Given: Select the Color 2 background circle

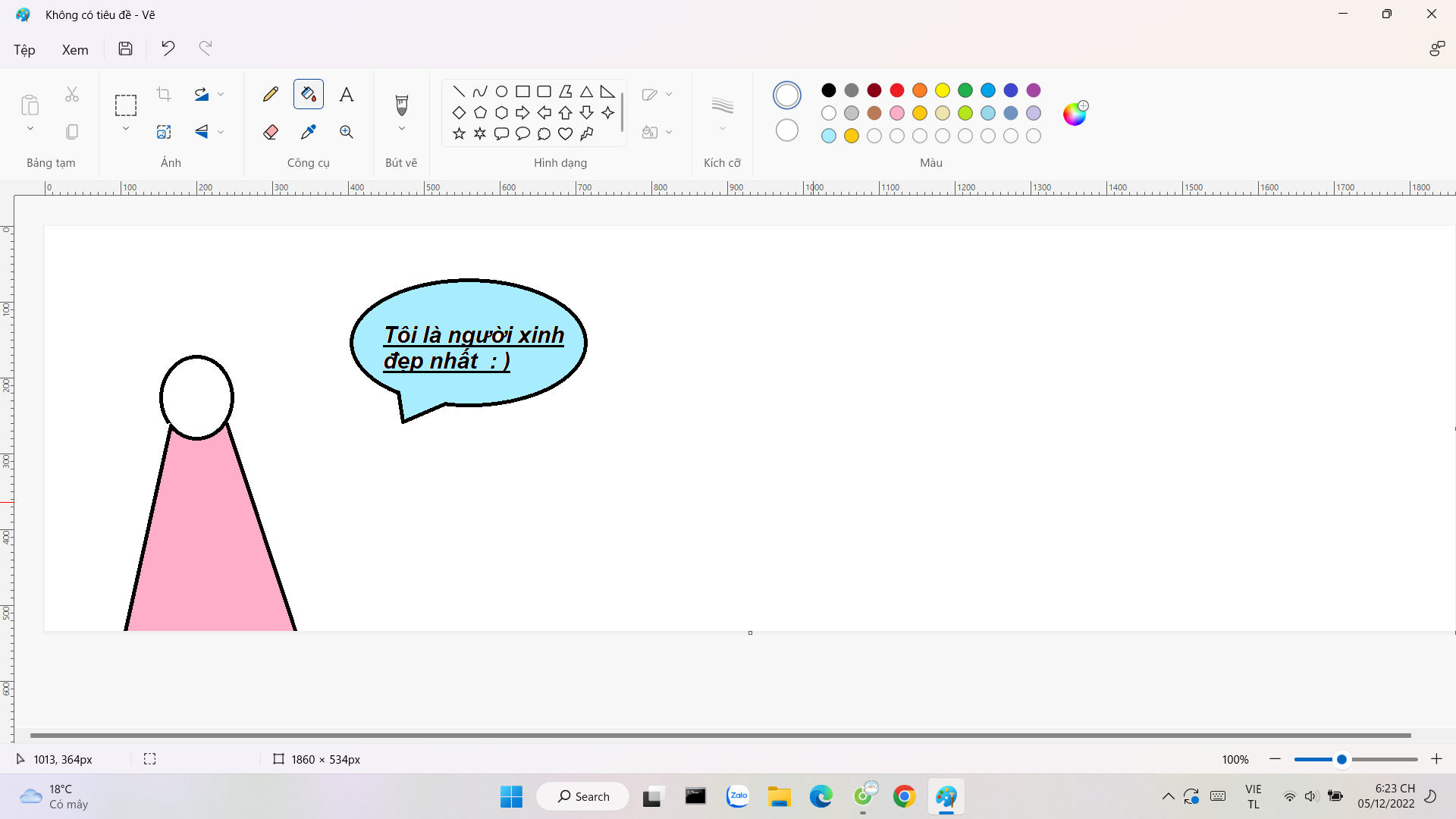Looking at the screenshot, I should point(787,130).
